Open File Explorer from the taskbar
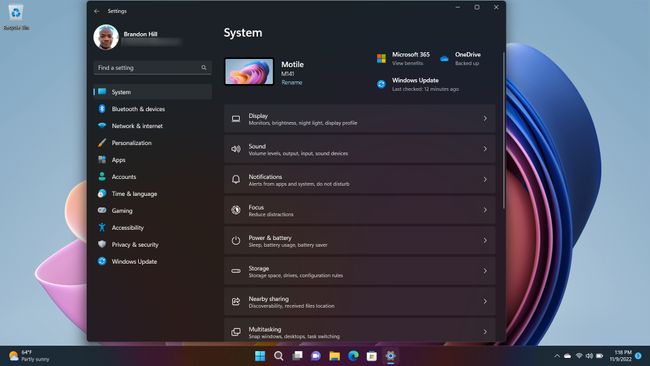This screenshot has height=366, width=650. pyautogui.click(x=335, y=356)
